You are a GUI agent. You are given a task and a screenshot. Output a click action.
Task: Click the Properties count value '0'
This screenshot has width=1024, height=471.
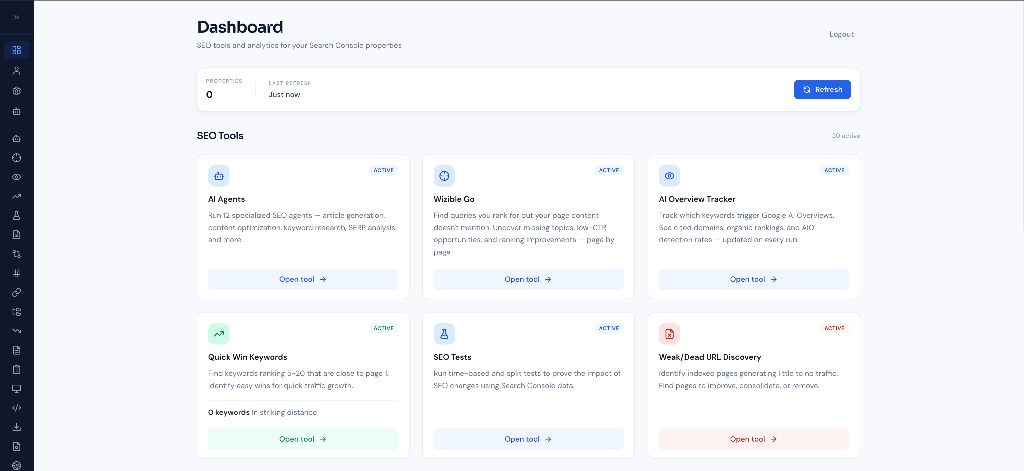pos(209,95)
